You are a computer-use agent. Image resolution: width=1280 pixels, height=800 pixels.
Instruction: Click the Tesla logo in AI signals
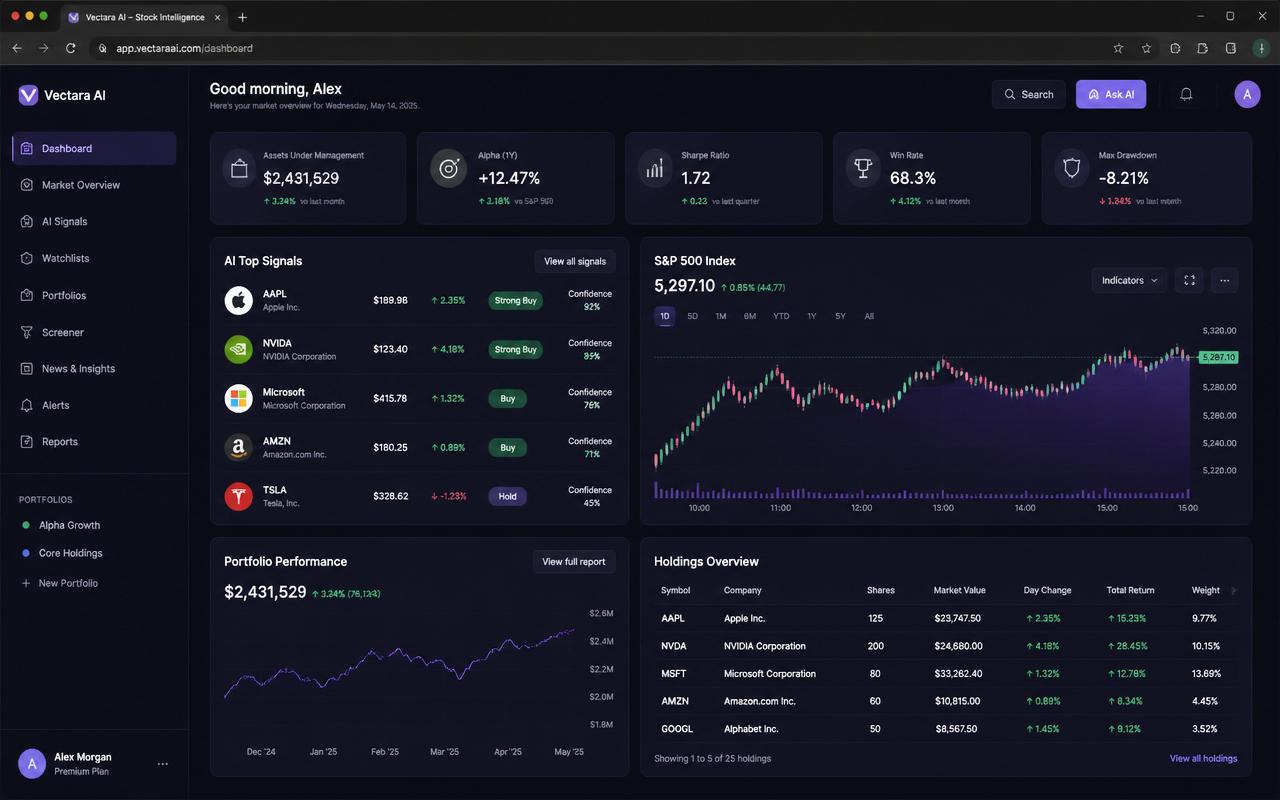[238, 496]
